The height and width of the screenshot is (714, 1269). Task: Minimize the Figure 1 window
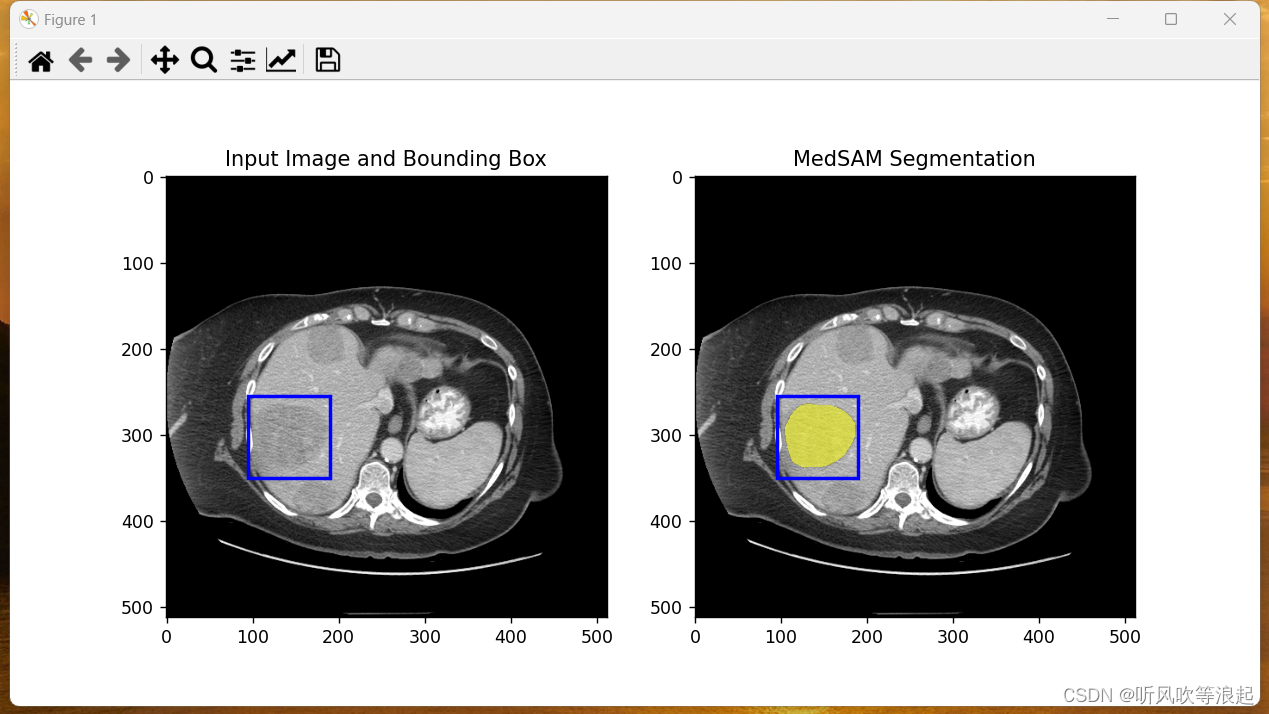coord(1112,19)
